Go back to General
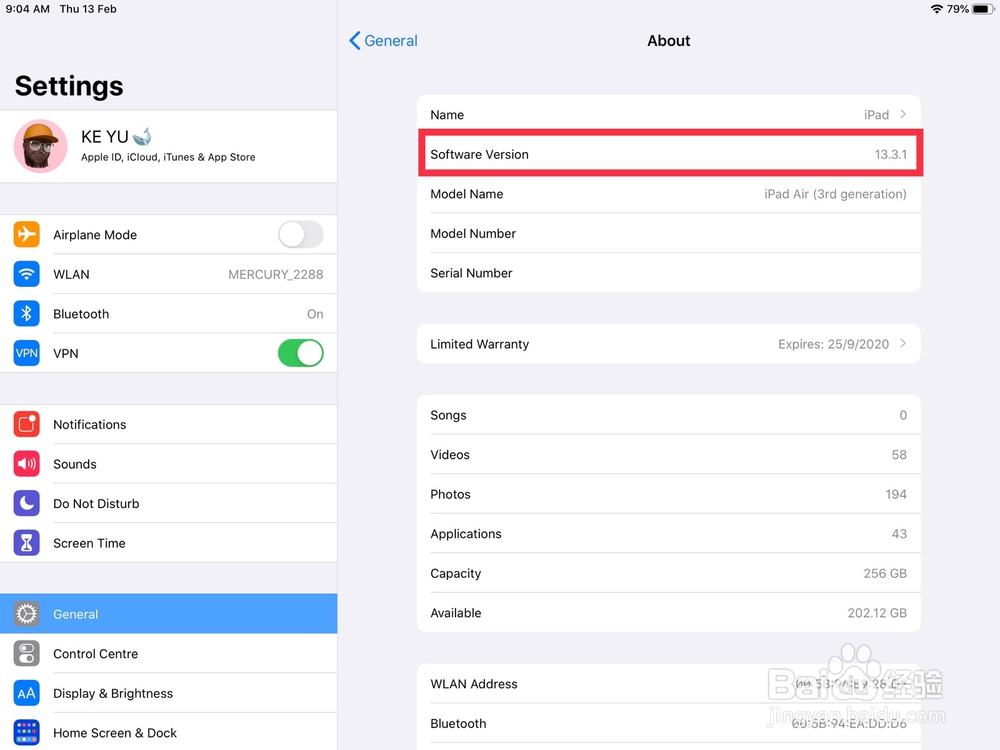Screen dimensions: 1000x750 click(x=383, y=40)
